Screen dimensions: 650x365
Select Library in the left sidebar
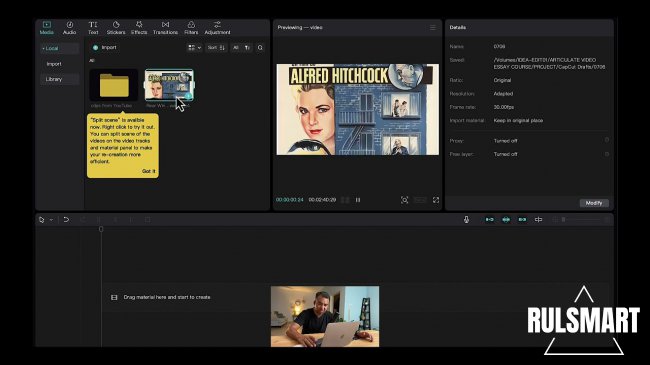59,79
